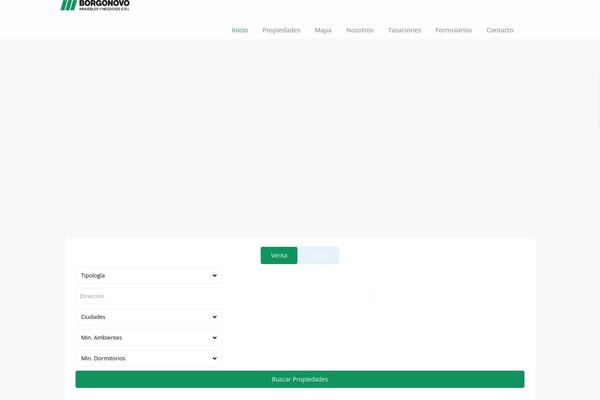The width and height of the screenshot is (600, 400).
Task: Click the Borgonovo logo
Action: point(95,5)
